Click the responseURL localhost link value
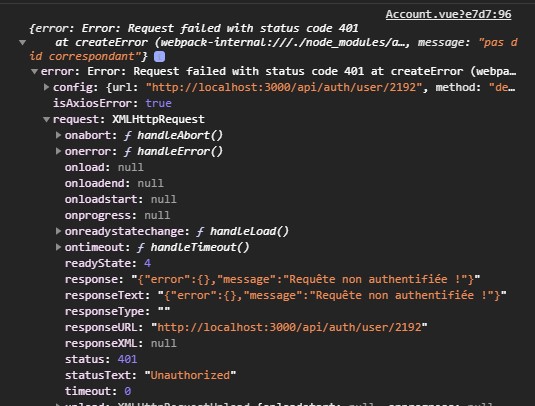535x406 pixels. click(289, 327)
